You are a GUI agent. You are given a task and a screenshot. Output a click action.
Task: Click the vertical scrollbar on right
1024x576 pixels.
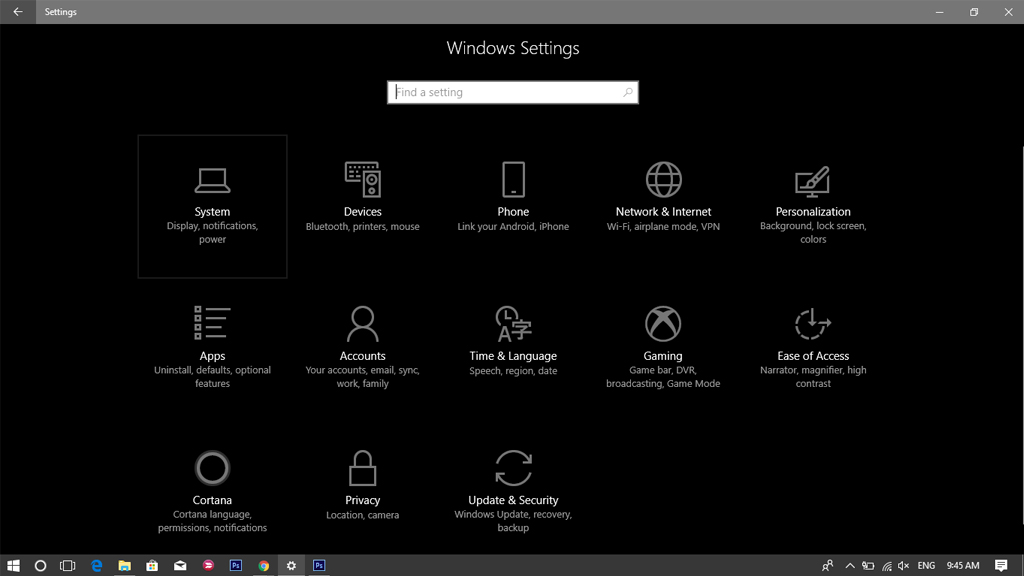1021,336
